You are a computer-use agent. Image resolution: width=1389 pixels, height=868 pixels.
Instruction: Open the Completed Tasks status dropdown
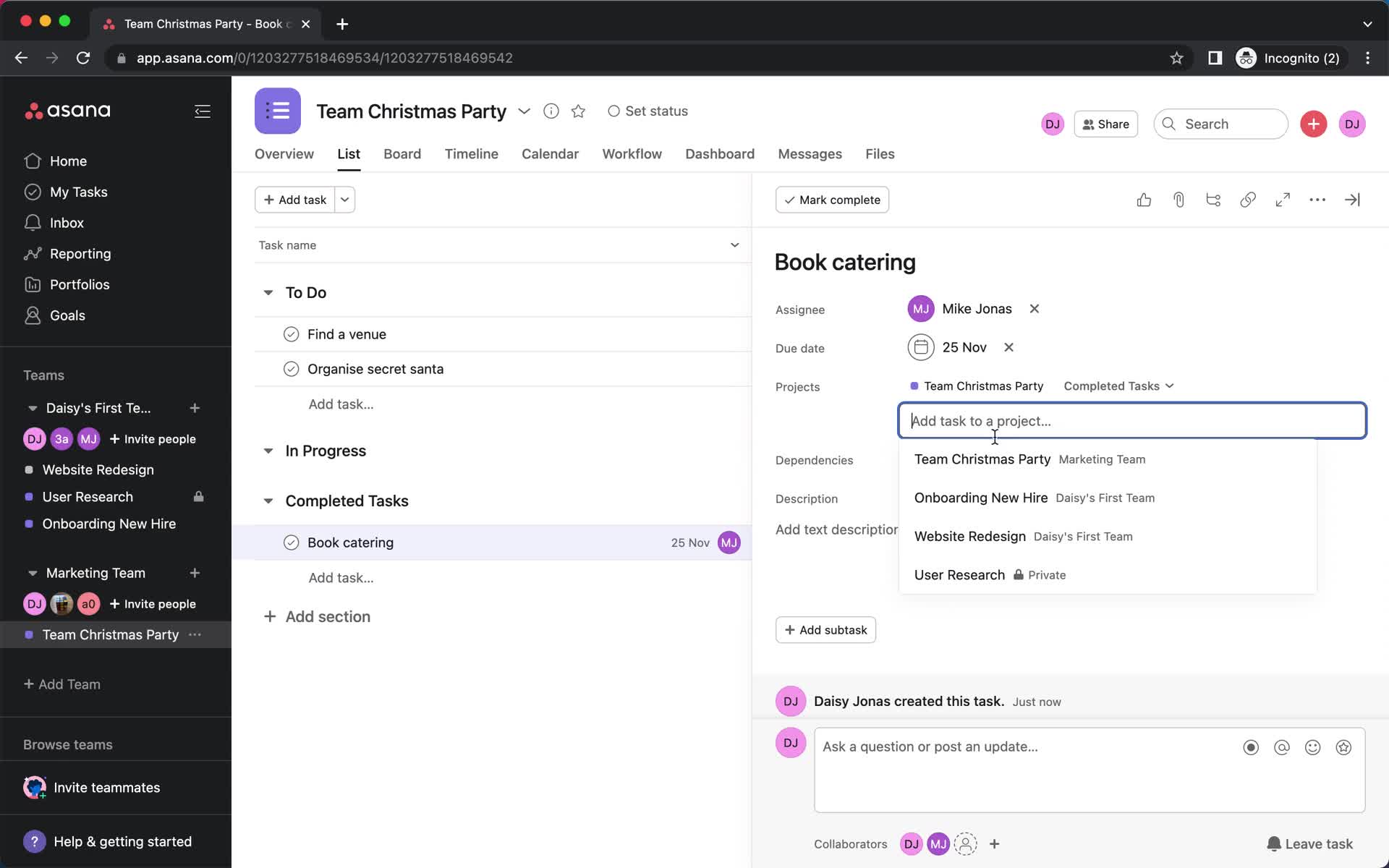(1118, 385)
